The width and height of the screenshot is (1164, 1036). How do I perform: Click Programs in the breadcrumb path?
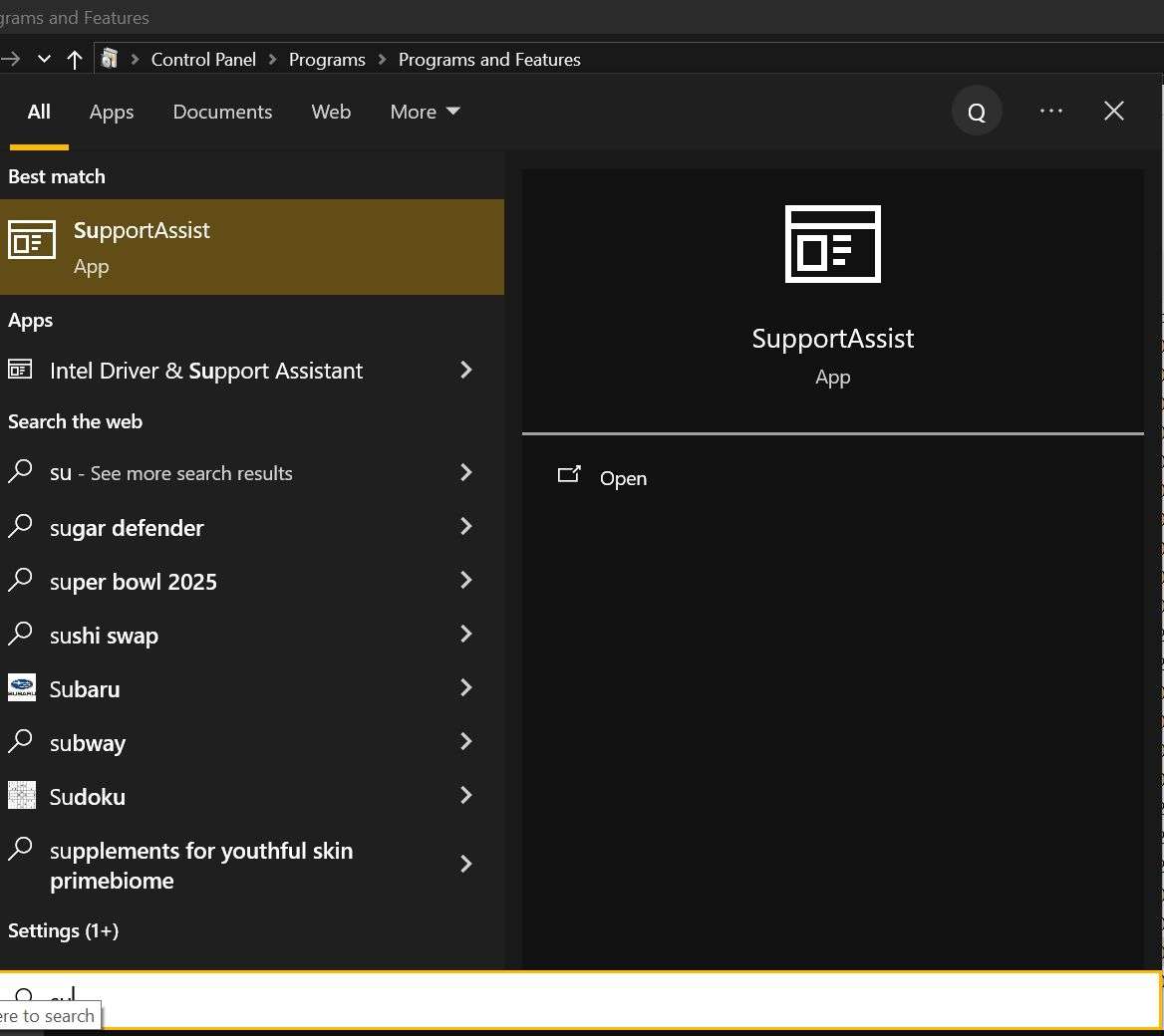tap(327, 60)
